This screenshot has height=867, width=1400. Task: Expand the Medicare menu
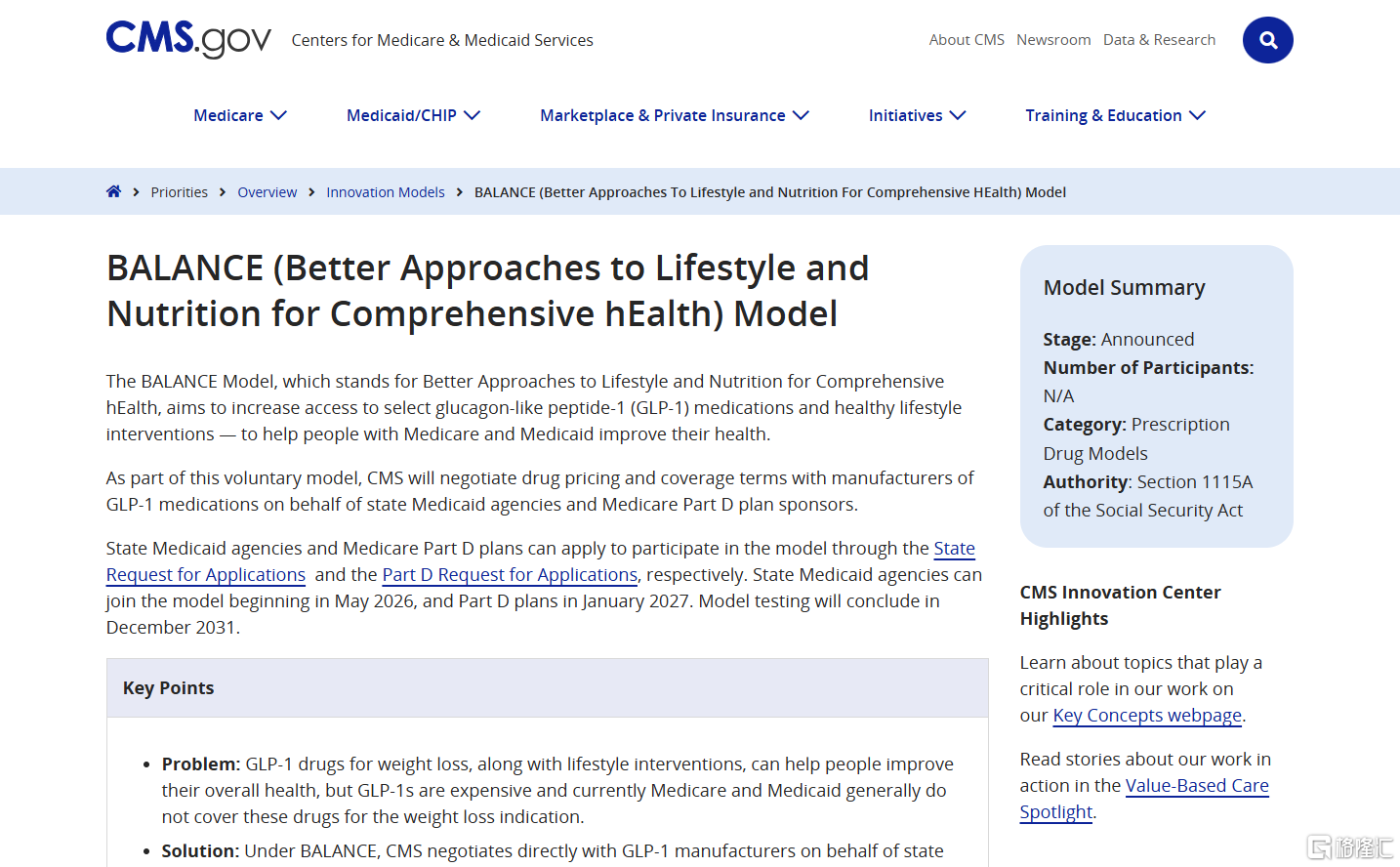[240, 115]
